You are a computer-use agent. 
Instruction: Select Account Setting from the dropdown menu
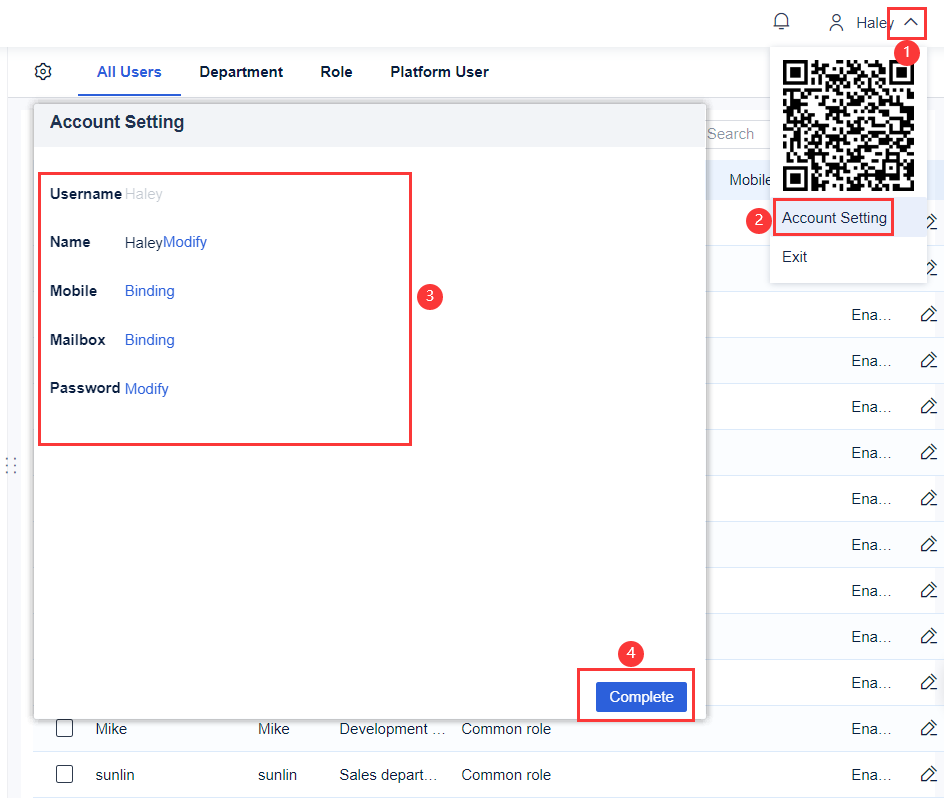833,217
